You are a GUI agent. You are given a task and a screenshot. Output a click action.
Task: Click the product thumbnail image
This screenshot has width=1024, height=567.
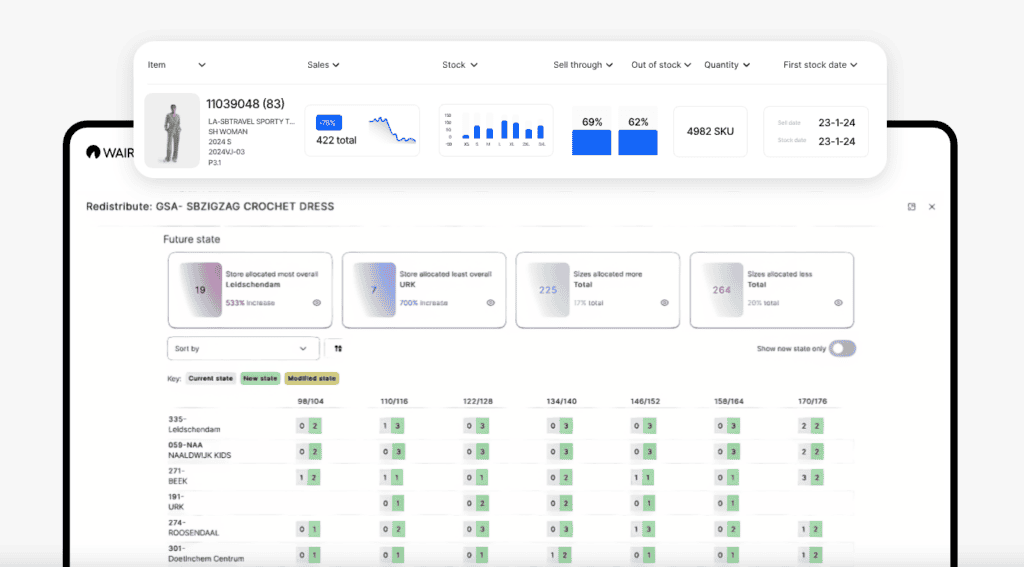171,131
